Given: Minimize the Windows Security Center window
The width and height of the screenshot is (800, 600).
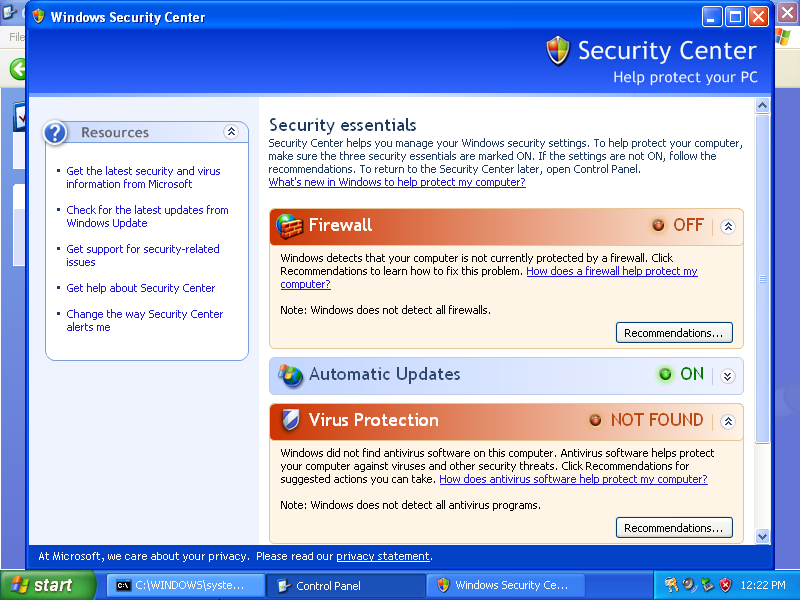Looking at the screenshot, I should [x=712, y=17].
